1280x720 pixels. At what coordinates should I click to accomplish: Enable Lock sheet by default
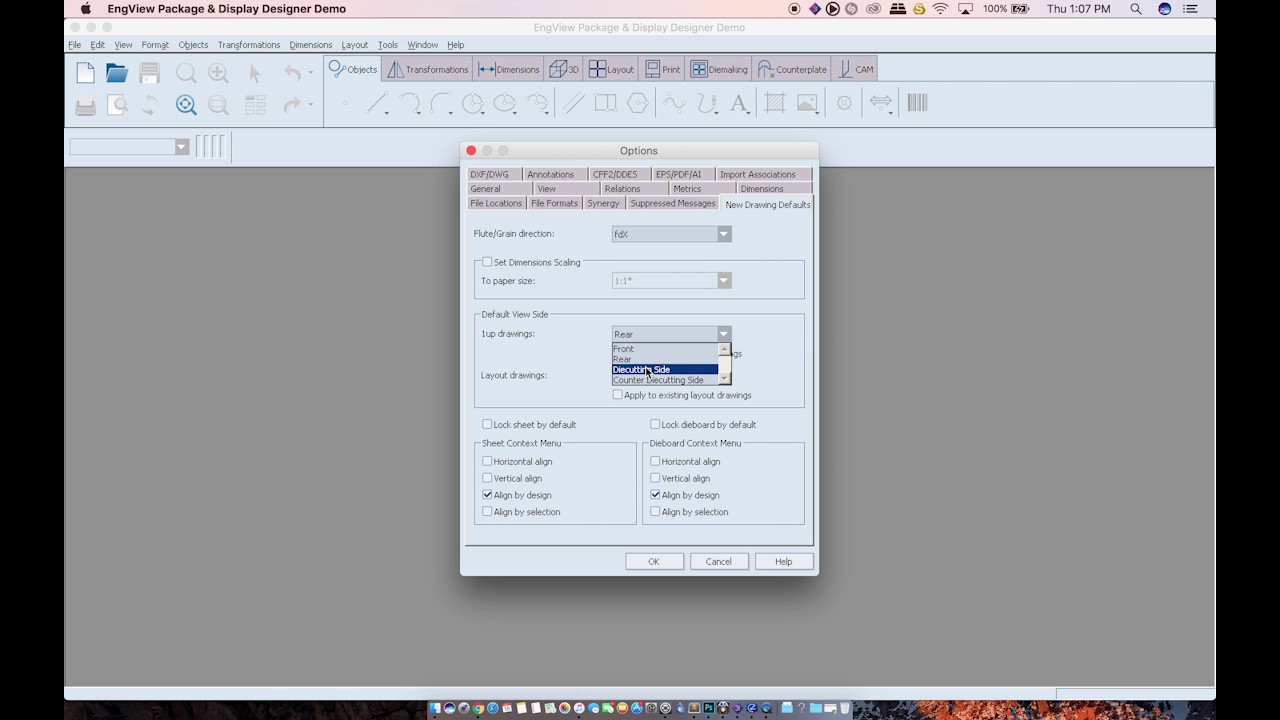tap(487, 424)
